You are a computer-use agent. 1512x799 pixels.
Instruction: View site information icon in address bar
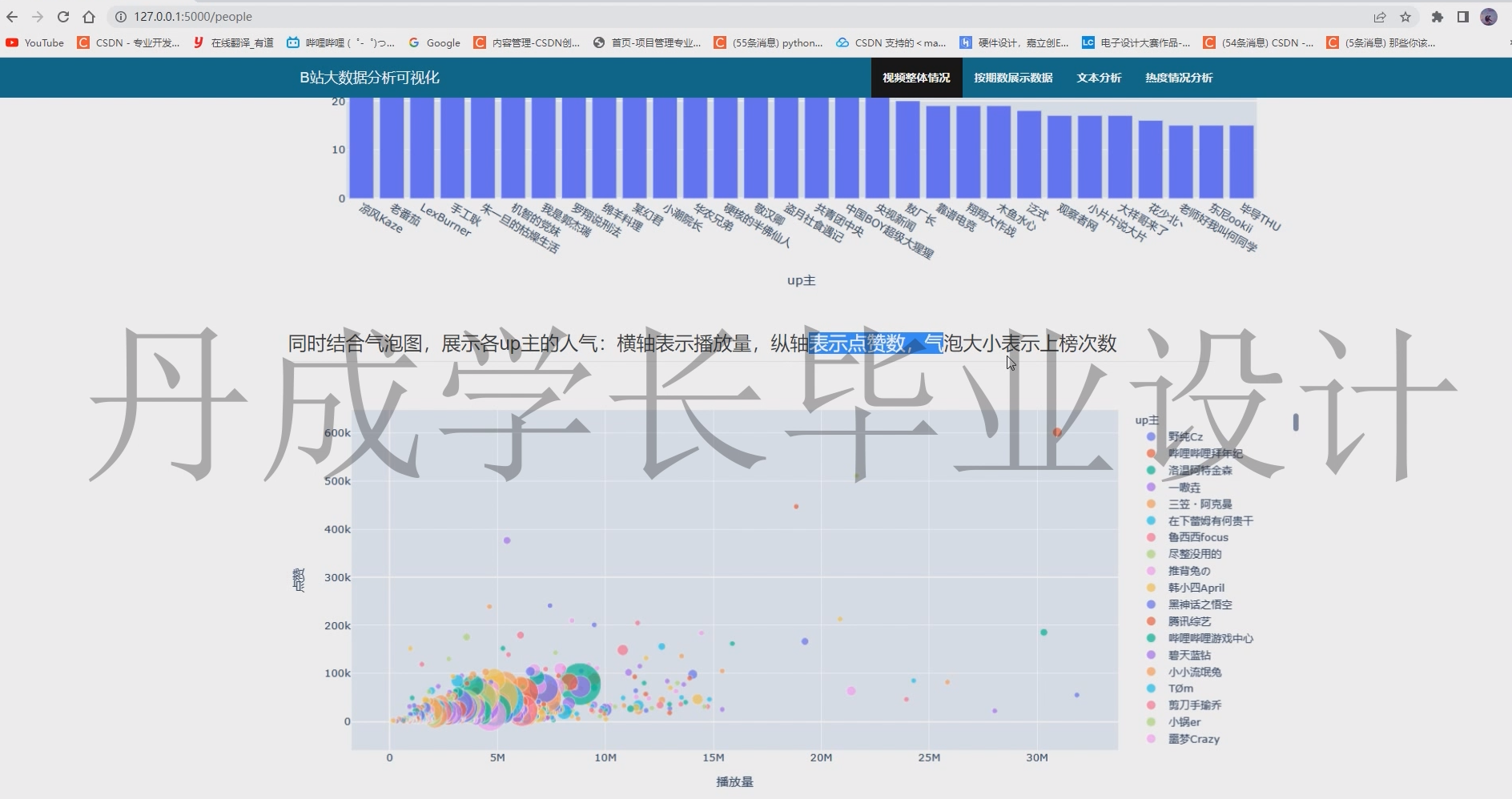tap(120, 17)
